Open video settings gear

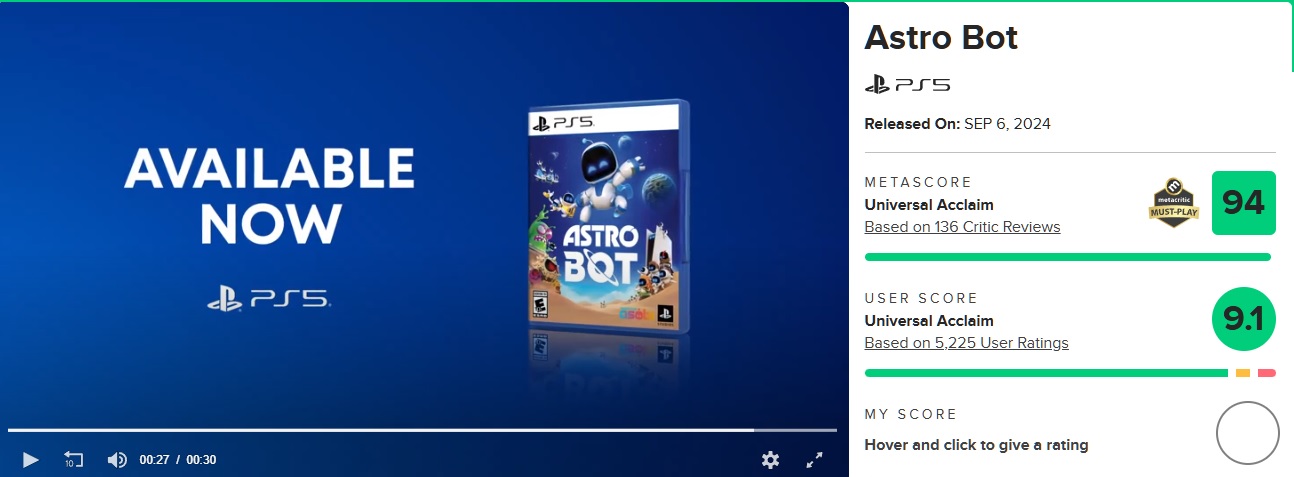click(770, 460)
